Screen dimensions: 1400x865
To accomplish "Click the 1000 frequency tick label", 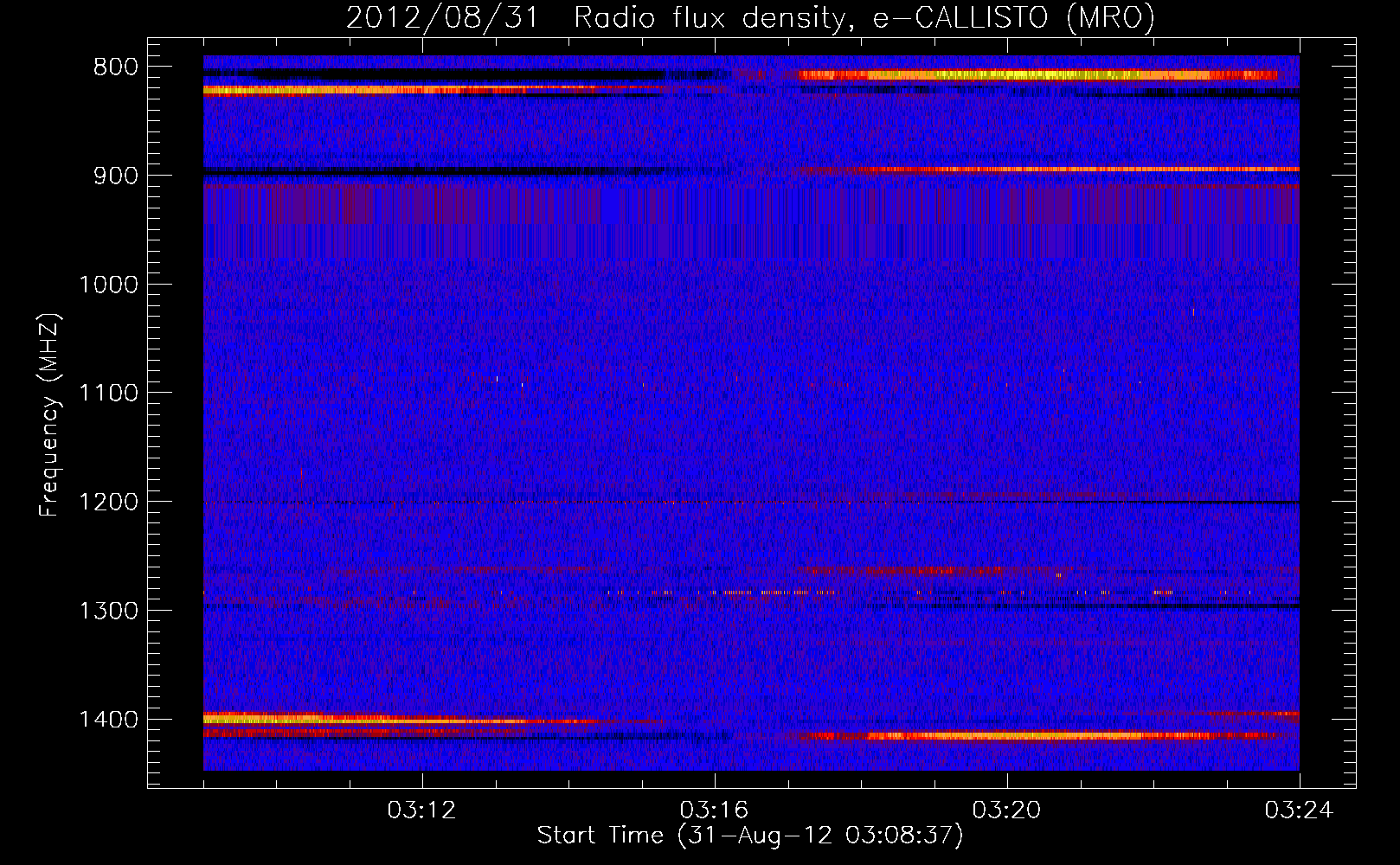I will pyautogui.click(x=108, y=285).
